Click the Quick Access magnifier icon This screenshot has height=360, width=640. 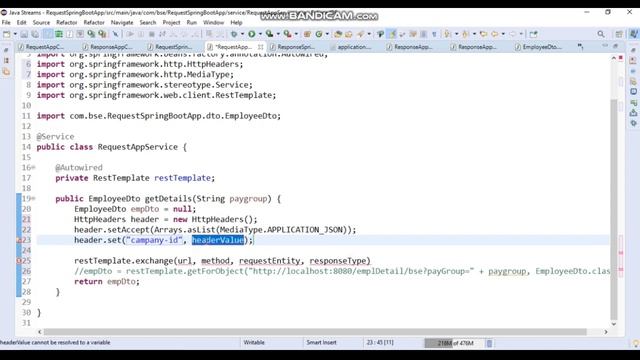coord(601,34)
